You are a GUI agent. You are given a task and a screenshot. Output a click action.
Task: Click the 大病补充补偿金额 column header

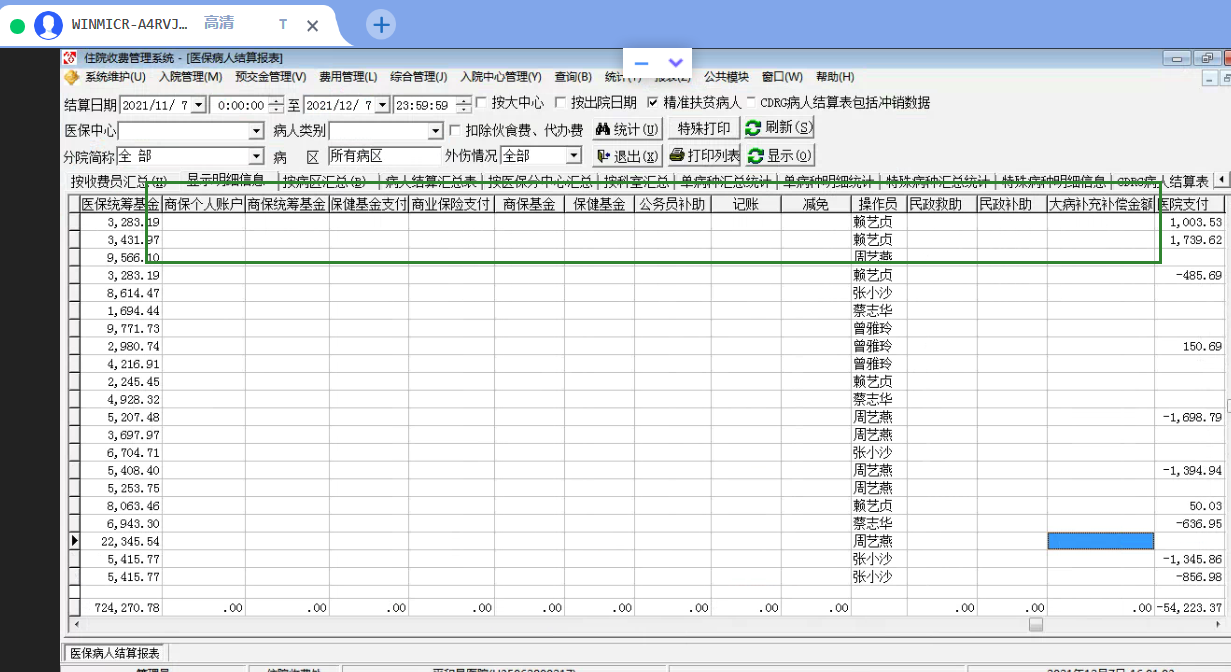pos(1101,204)
